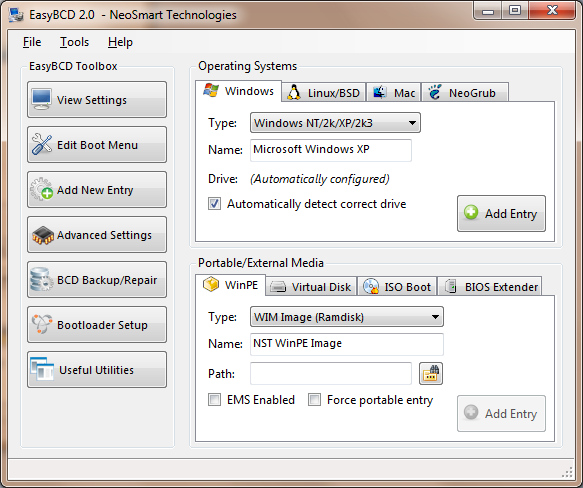Open the Windows Type dropdown

coord(335,123)
